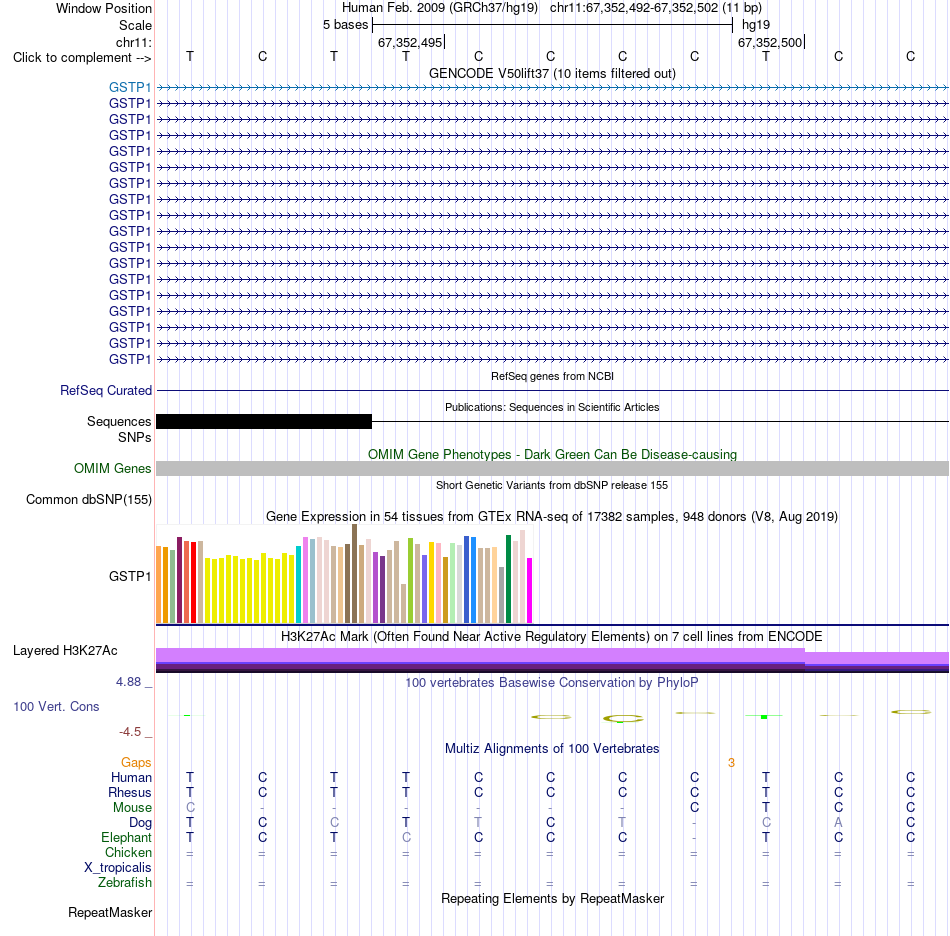The height and width of the screenshot is (936, 950).
Task: Click the orange 3 in the Gaps row
Action: (x=731, y=763)
